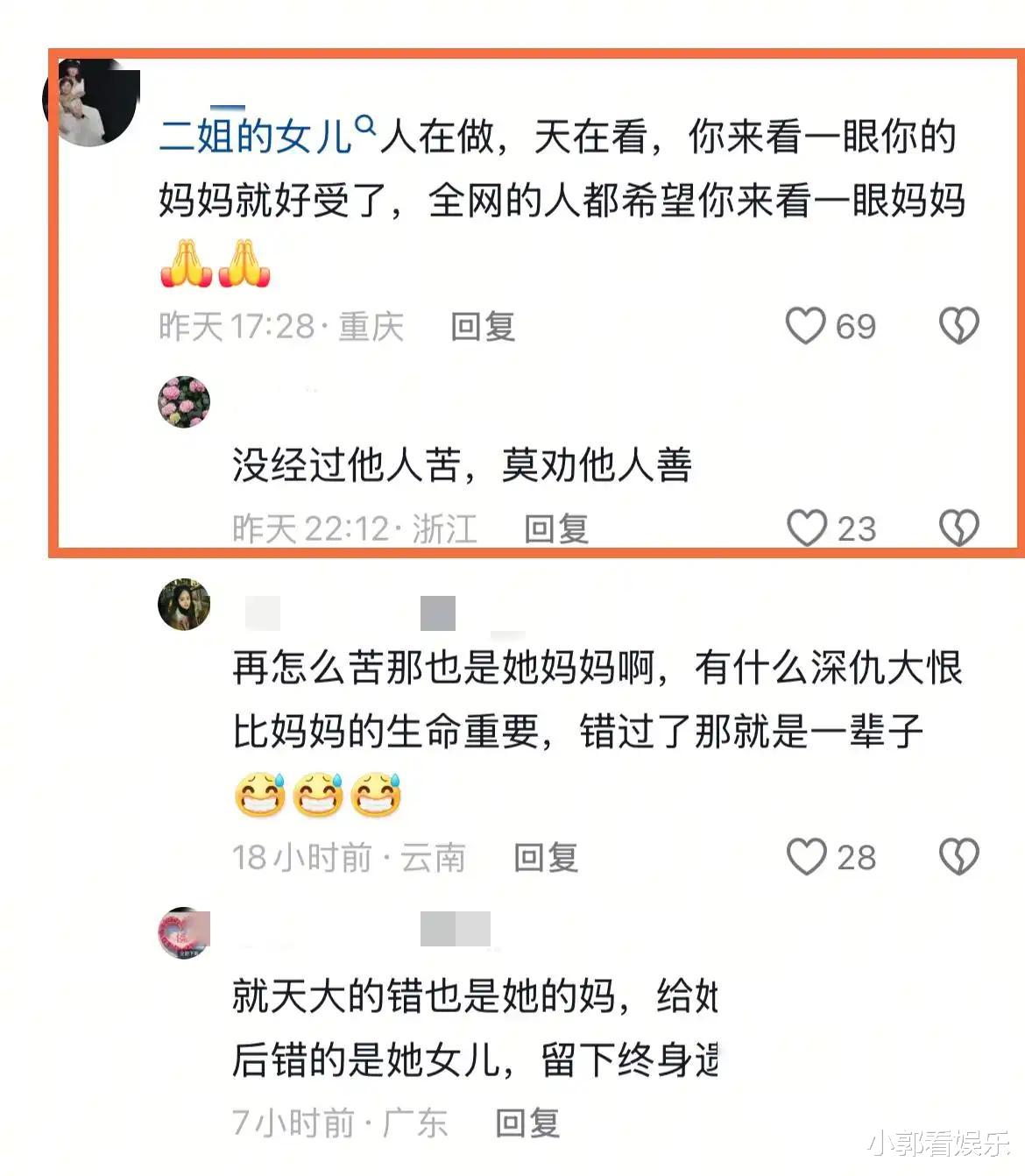1025x1176 pixels.
Task: Dislike the Chongqing comment via broken heart
Action: coord(959,326)
